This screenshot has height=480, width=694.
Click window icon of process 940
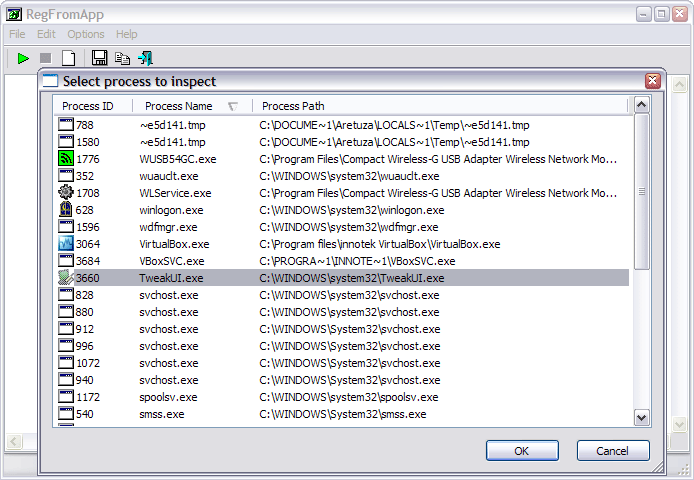click(66, 379)
